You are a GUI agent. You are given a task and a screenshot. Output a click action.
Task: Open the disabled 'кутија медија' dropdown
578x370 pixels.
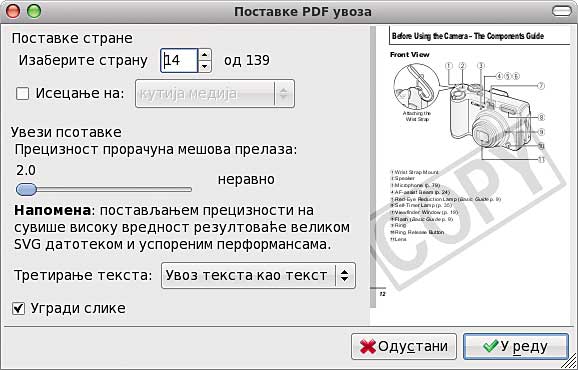215,94
